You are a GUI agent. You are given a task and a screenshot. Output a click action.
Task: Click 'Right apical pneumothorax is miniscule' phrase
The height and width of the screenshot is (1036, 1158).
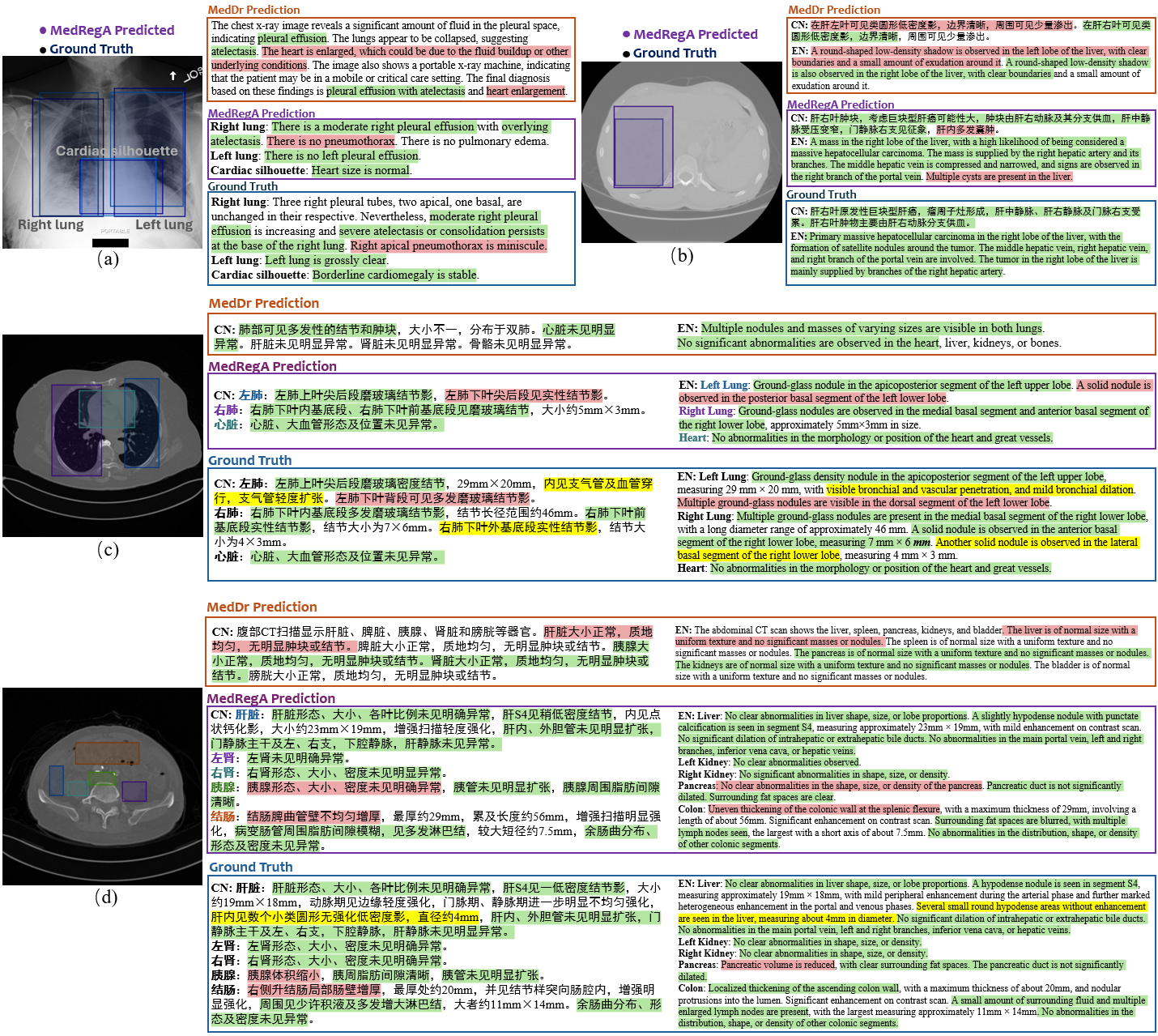tap(449, 246)
